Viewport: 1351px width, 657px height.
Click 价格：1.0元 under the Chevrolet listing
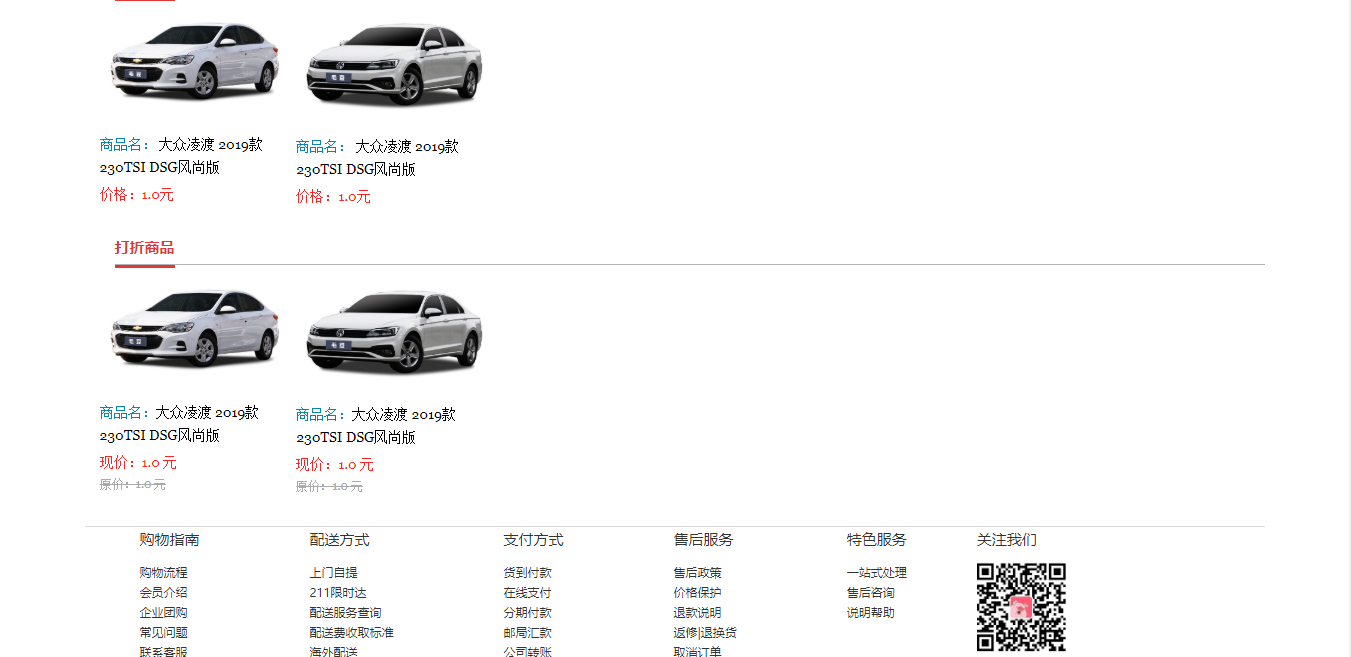[x=137, y=195]
